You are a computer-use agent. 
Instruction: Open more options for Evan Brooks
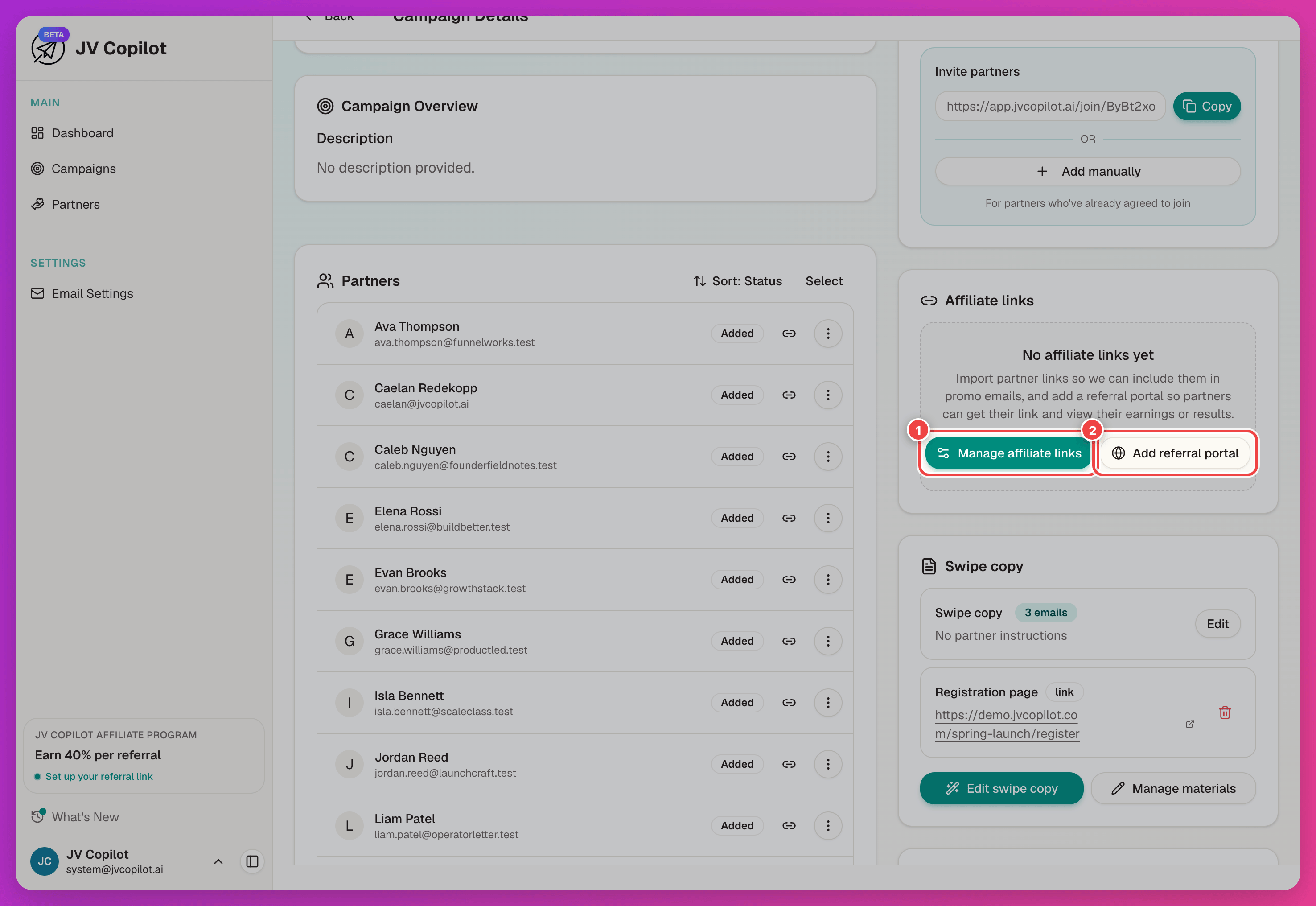click(828, 580)
